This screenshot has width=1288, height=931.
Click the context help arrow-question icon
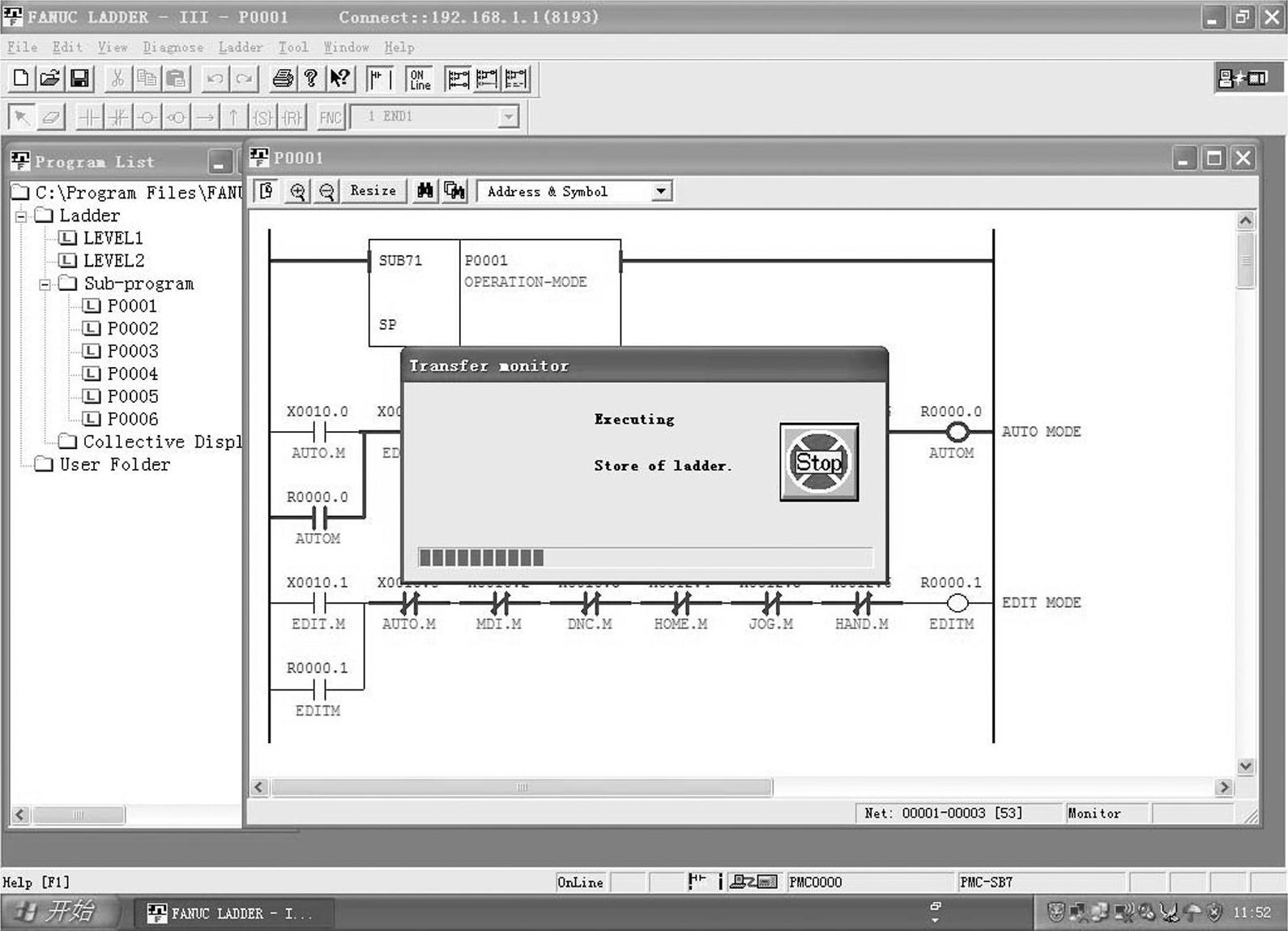(339, 79)
